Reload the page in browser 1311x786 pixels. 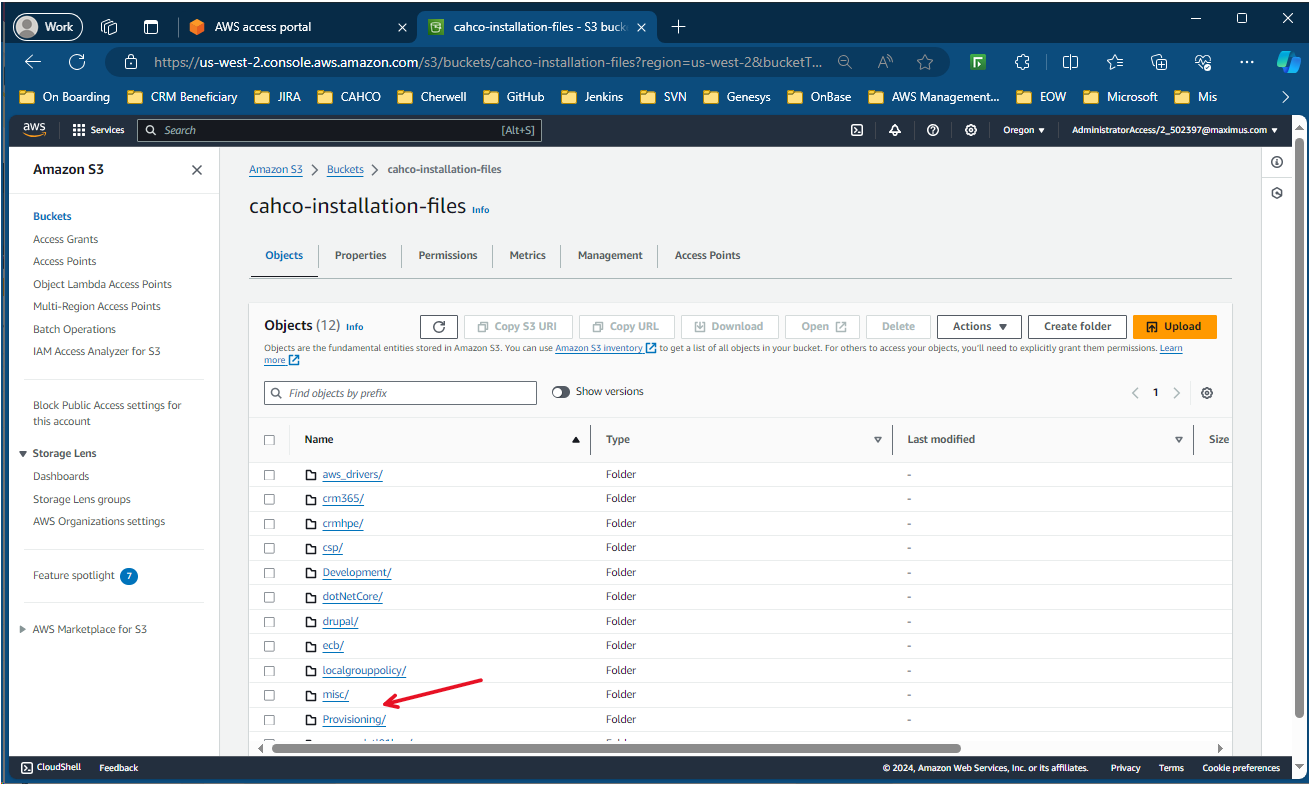tap(77, 62)
